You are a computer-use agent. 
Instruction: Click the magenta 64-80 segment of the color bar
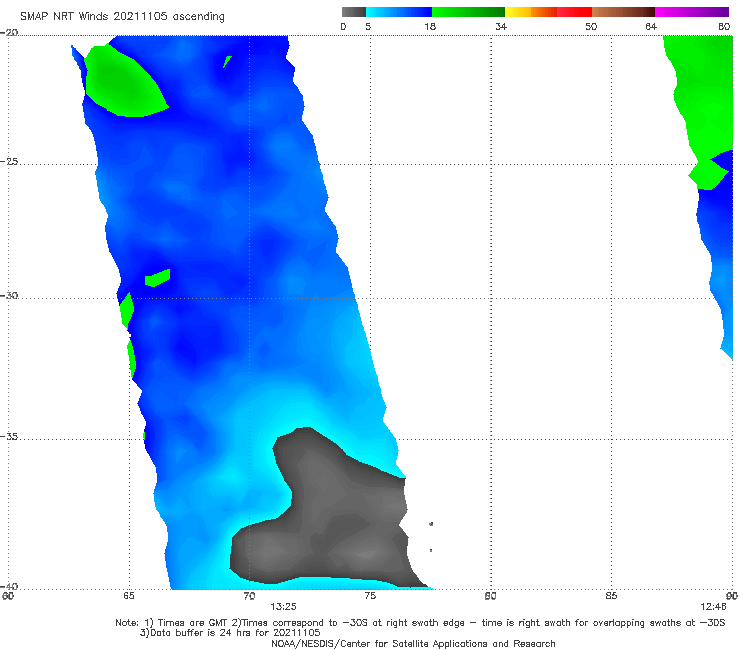692,12
